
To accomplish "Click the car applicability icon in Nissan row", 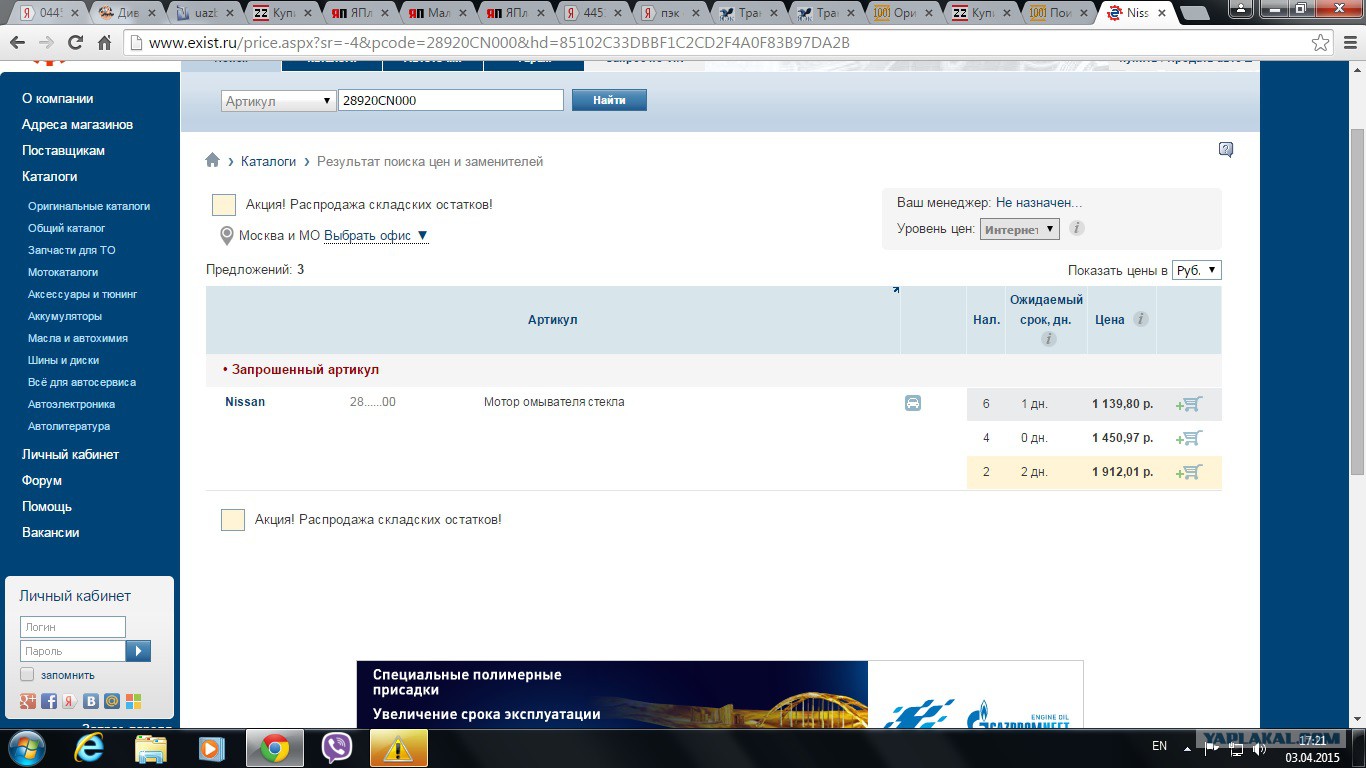I will click(913, 403).
